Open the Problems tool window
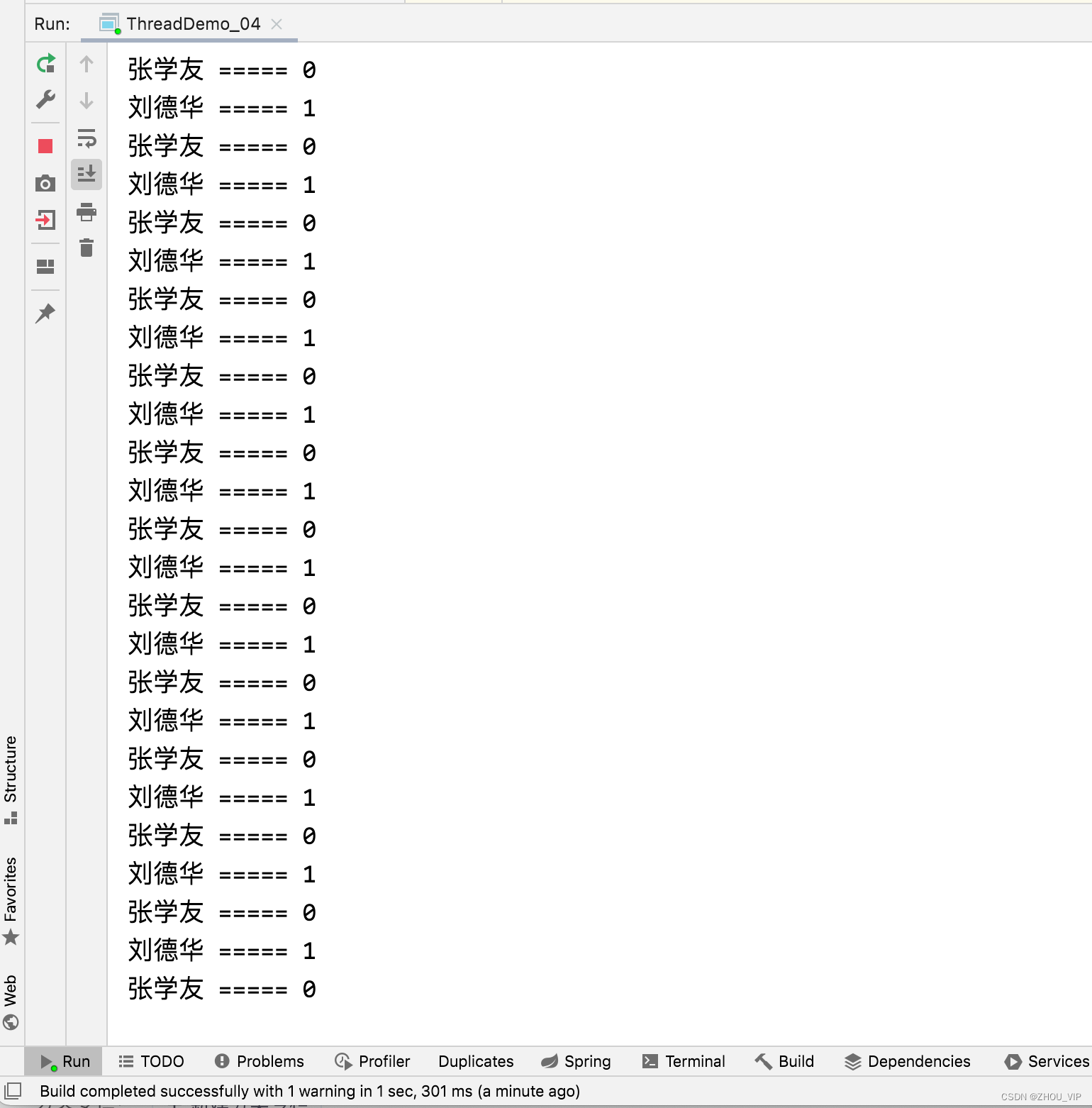 click(x=259, y=1061)
